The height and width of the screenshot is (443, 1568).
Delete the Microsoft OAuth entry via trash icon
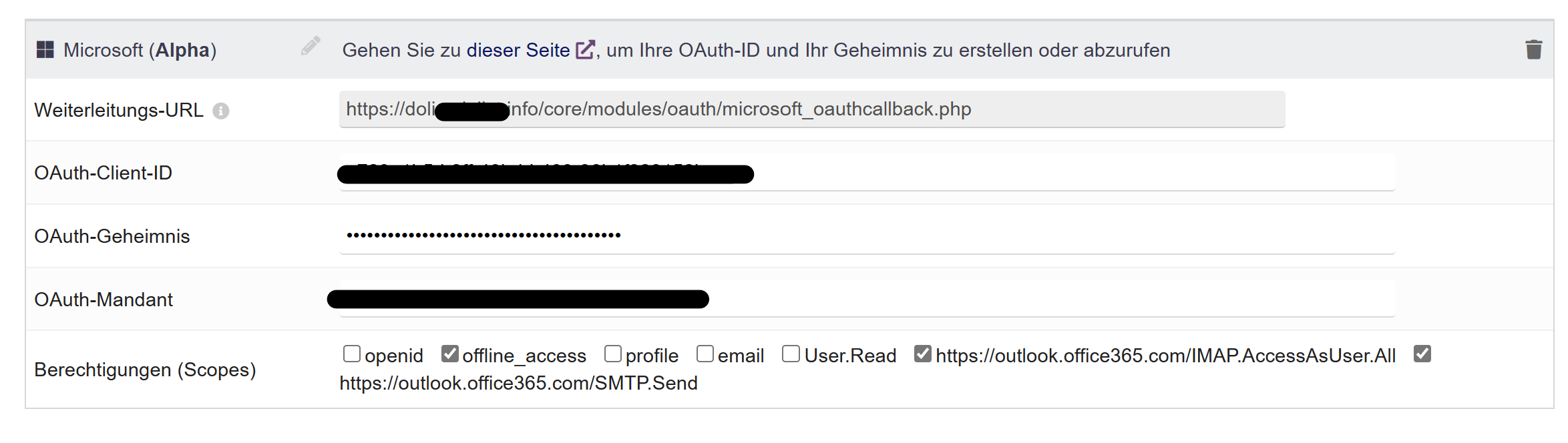point(1534,50)
